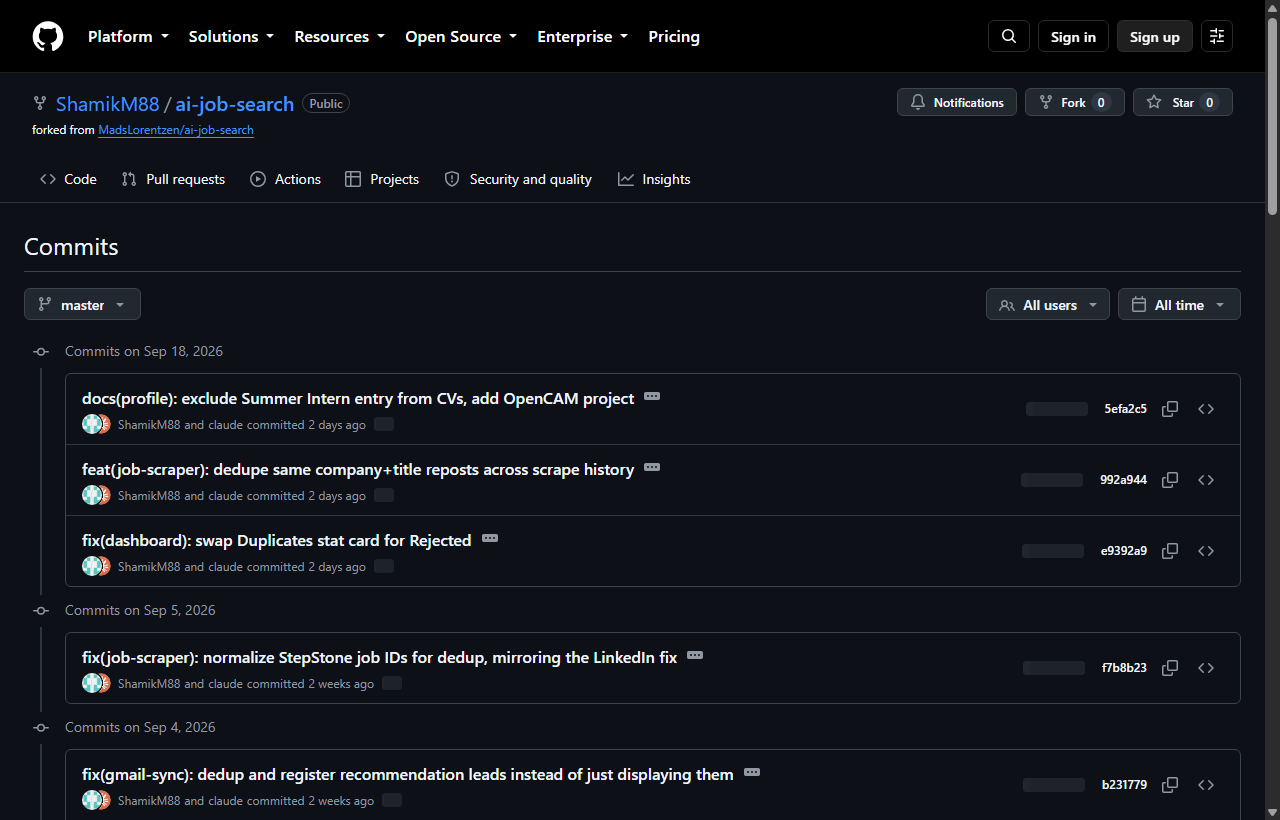Browse repository at commit e9392a9

[1206, 551]
